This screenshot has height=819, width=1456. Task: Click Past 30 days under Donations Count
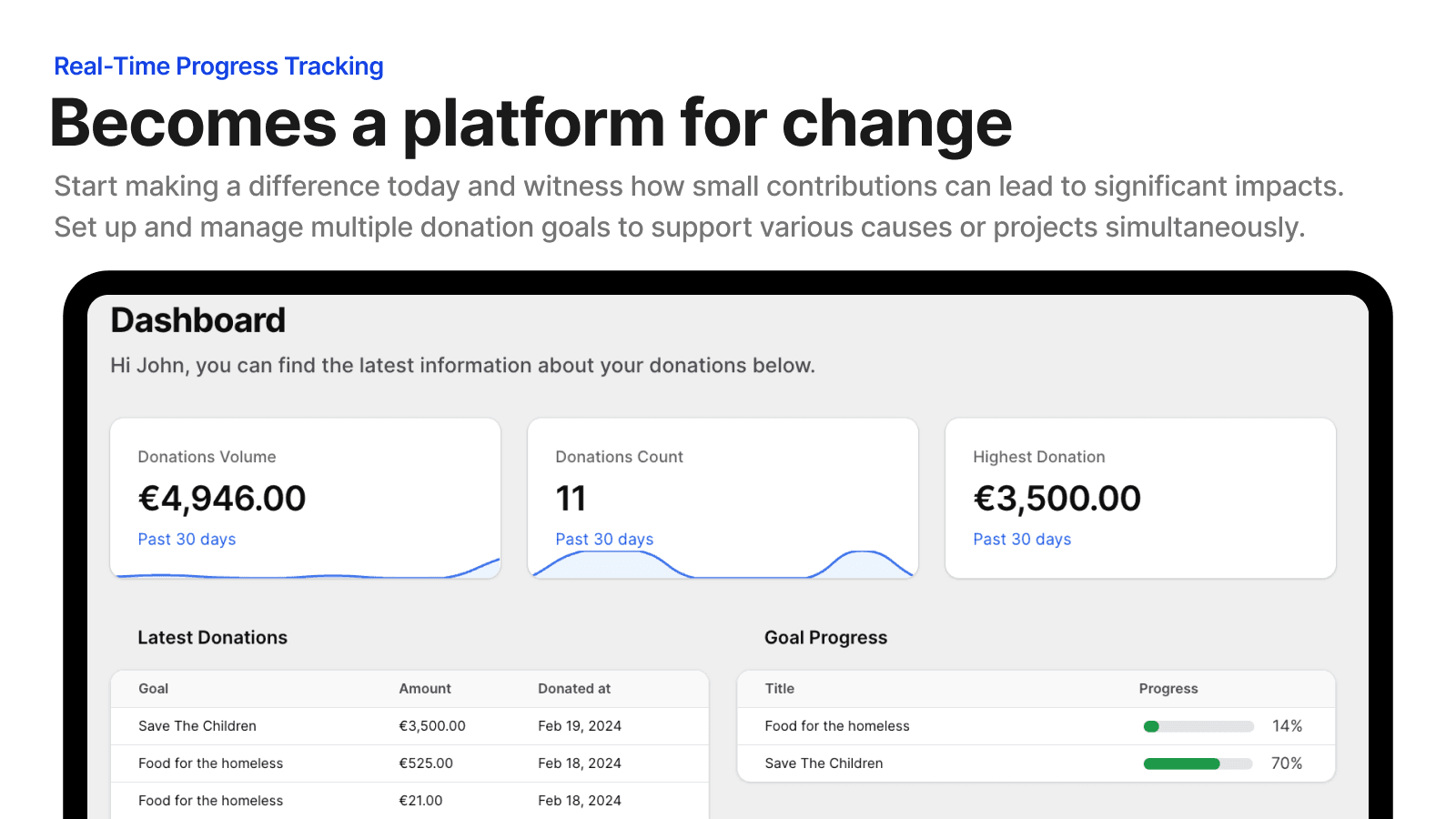click(x=604, y=540)
